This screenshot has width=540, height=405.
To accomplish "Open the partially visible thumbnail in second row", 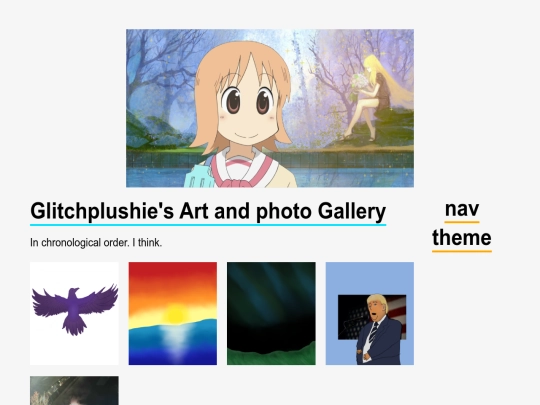I will coord(74,391).
